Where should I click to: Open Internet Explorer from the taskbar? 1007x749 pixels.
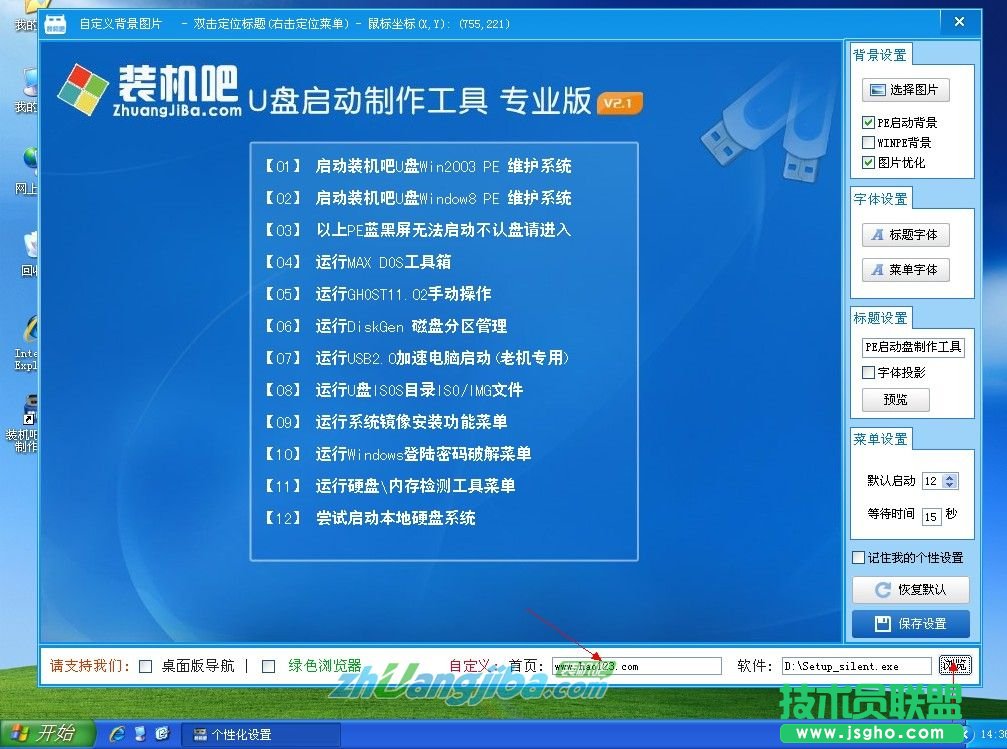coord(119,733)
